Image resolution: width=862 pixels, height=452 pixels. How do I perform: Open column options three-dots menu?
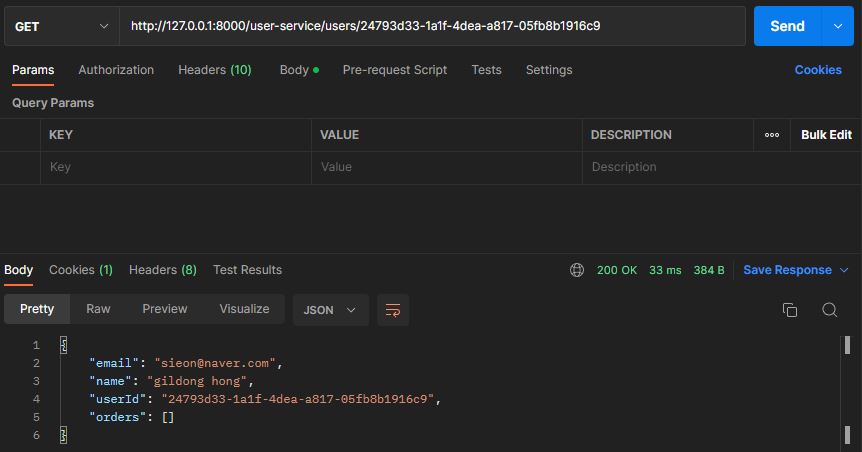point(772,135)
